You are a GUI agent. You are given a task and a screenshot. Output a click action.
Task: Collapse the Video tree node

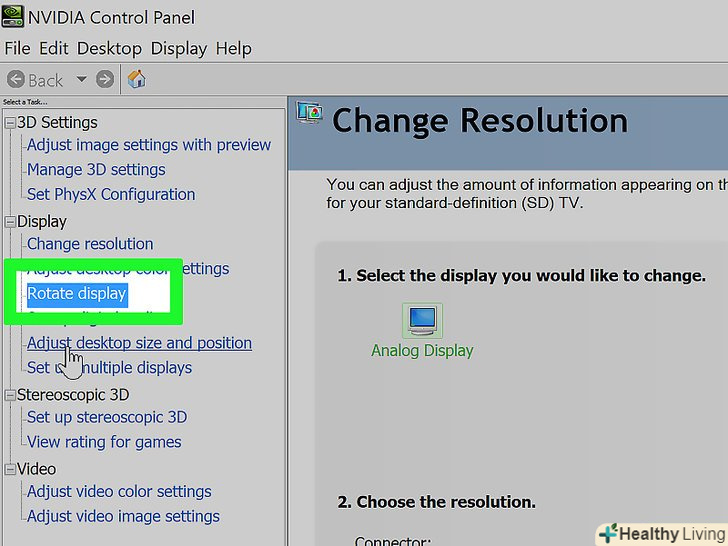(x=10, y=469)
